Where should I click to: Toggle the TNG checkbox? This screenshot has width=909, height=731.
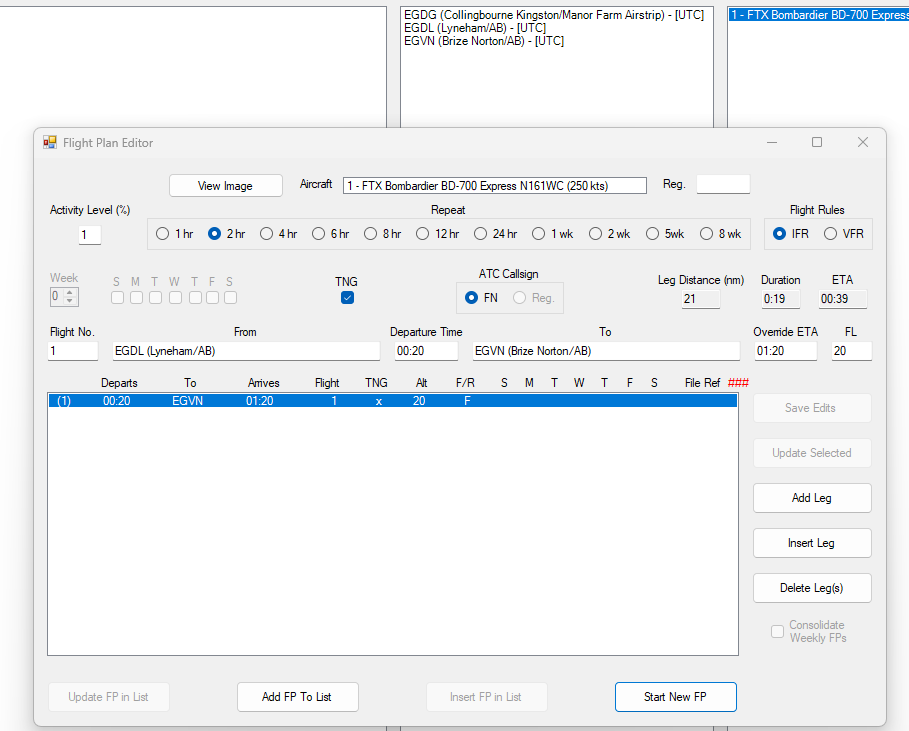point(347,297)
